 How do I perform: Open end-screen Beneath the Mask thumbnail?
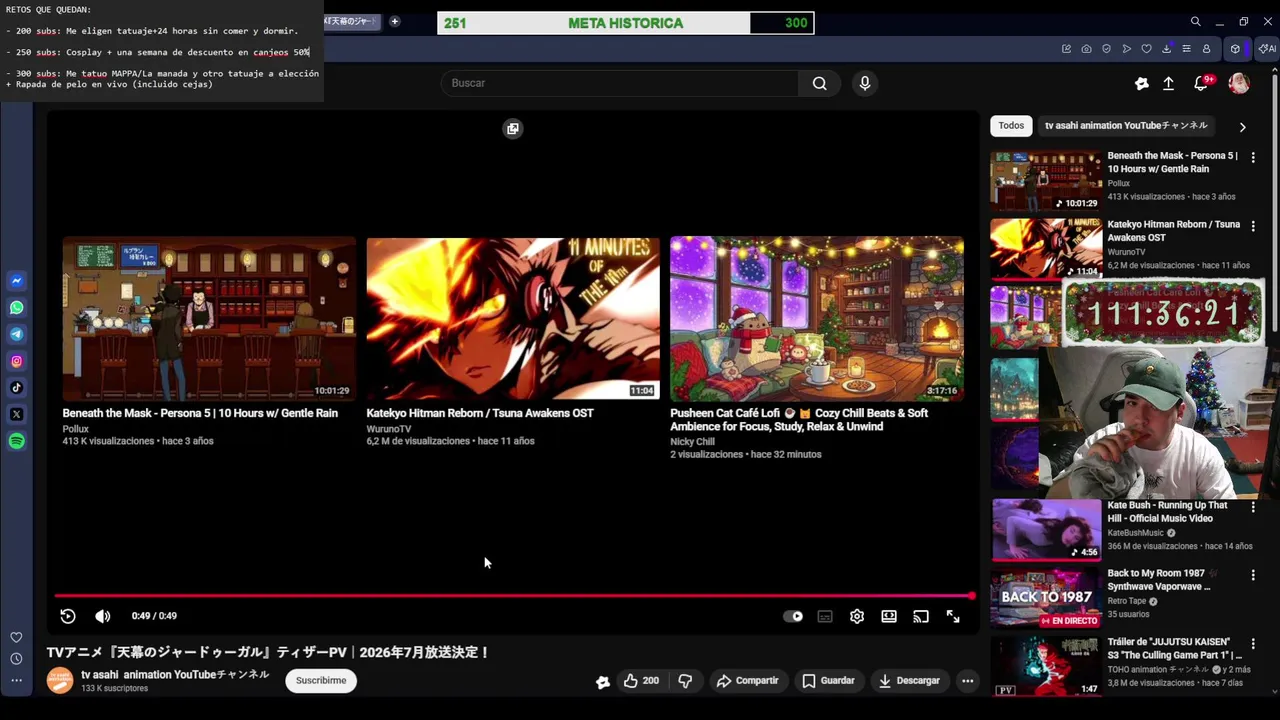point(209,319)
